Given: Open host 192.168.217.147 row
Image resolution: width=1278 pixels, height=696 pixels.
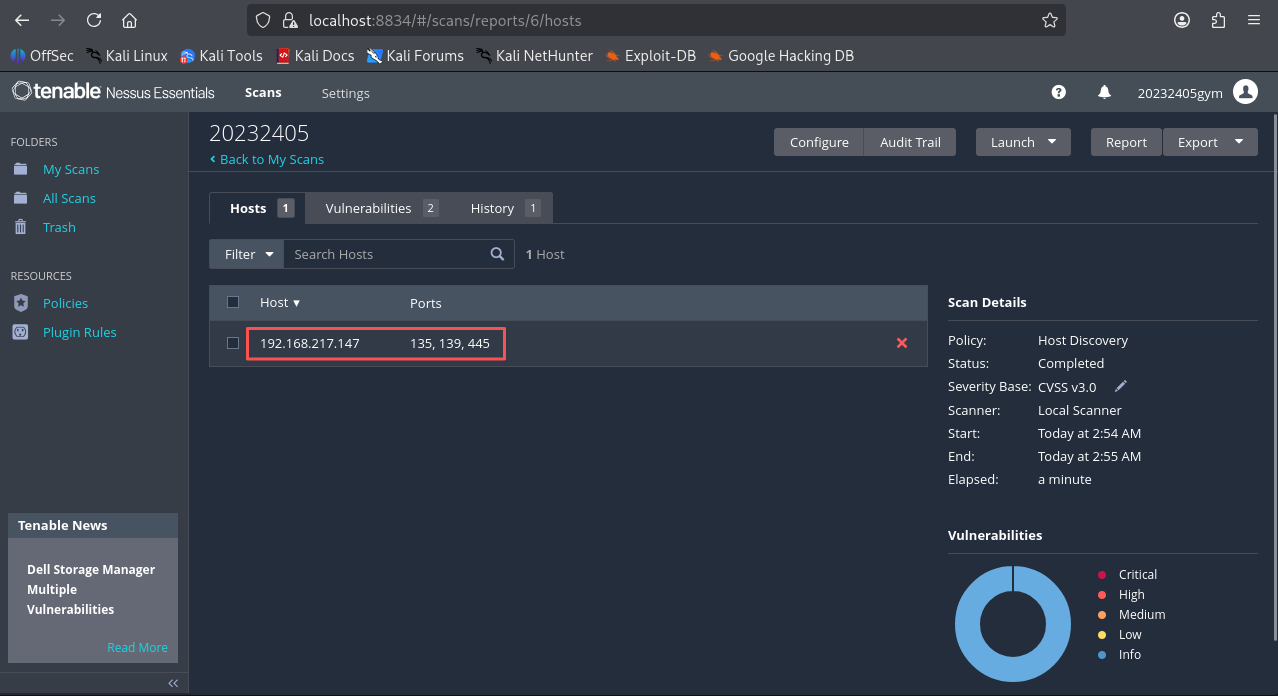Looking at the screenshot, I should (x=568, y=343).
